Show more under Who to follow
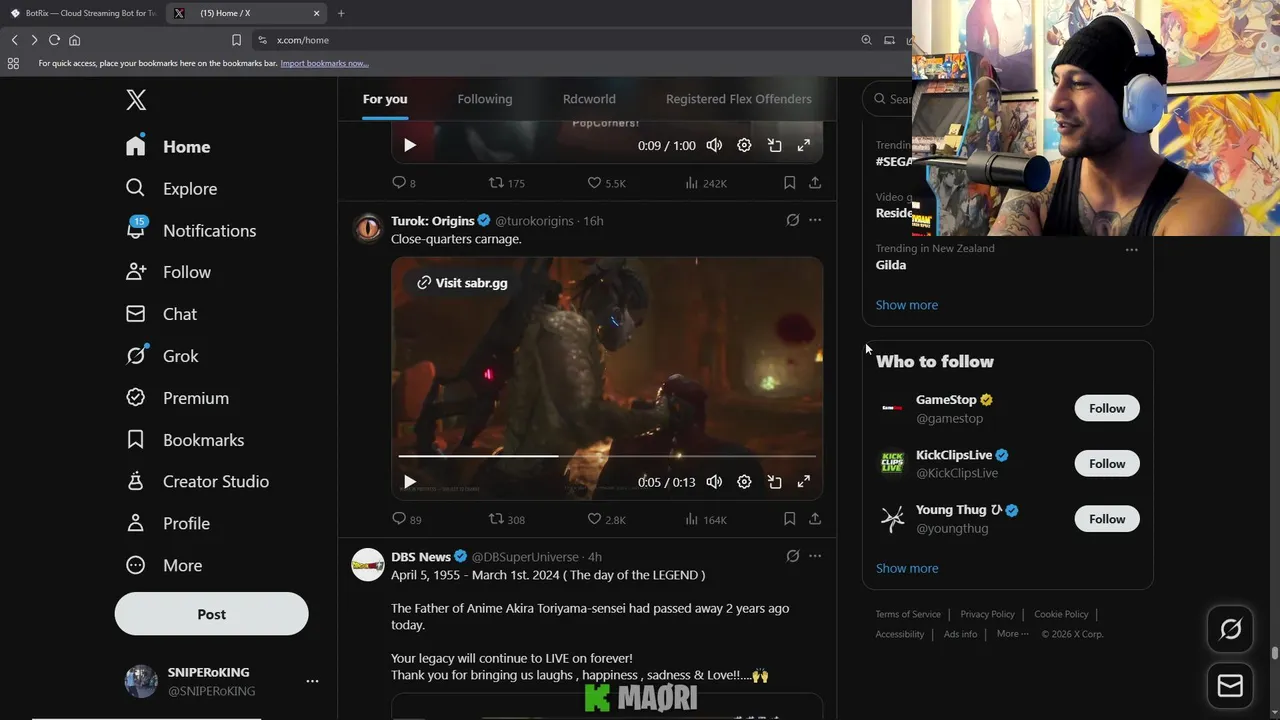 click(x=907, y=568)
